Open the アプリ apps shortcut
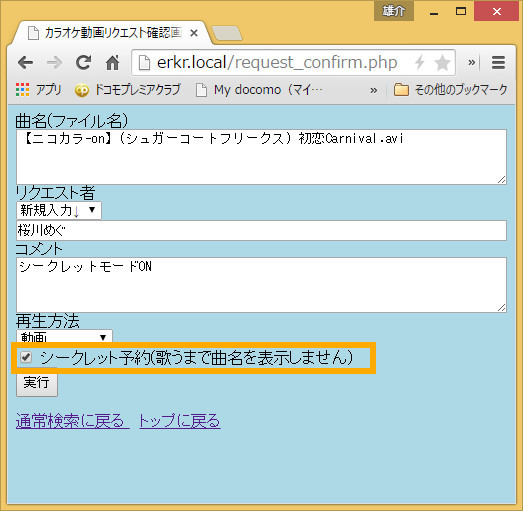 [39, 90]
